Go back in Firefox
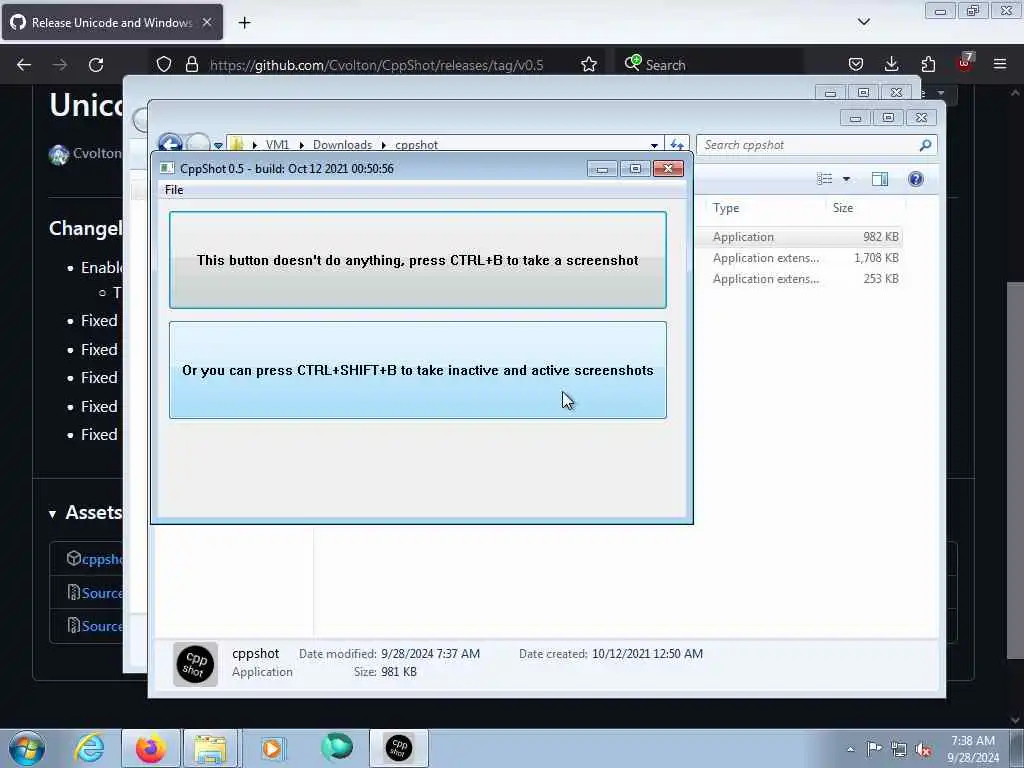The width and height of the screenshot is (1024, 768). pos(24,65)
